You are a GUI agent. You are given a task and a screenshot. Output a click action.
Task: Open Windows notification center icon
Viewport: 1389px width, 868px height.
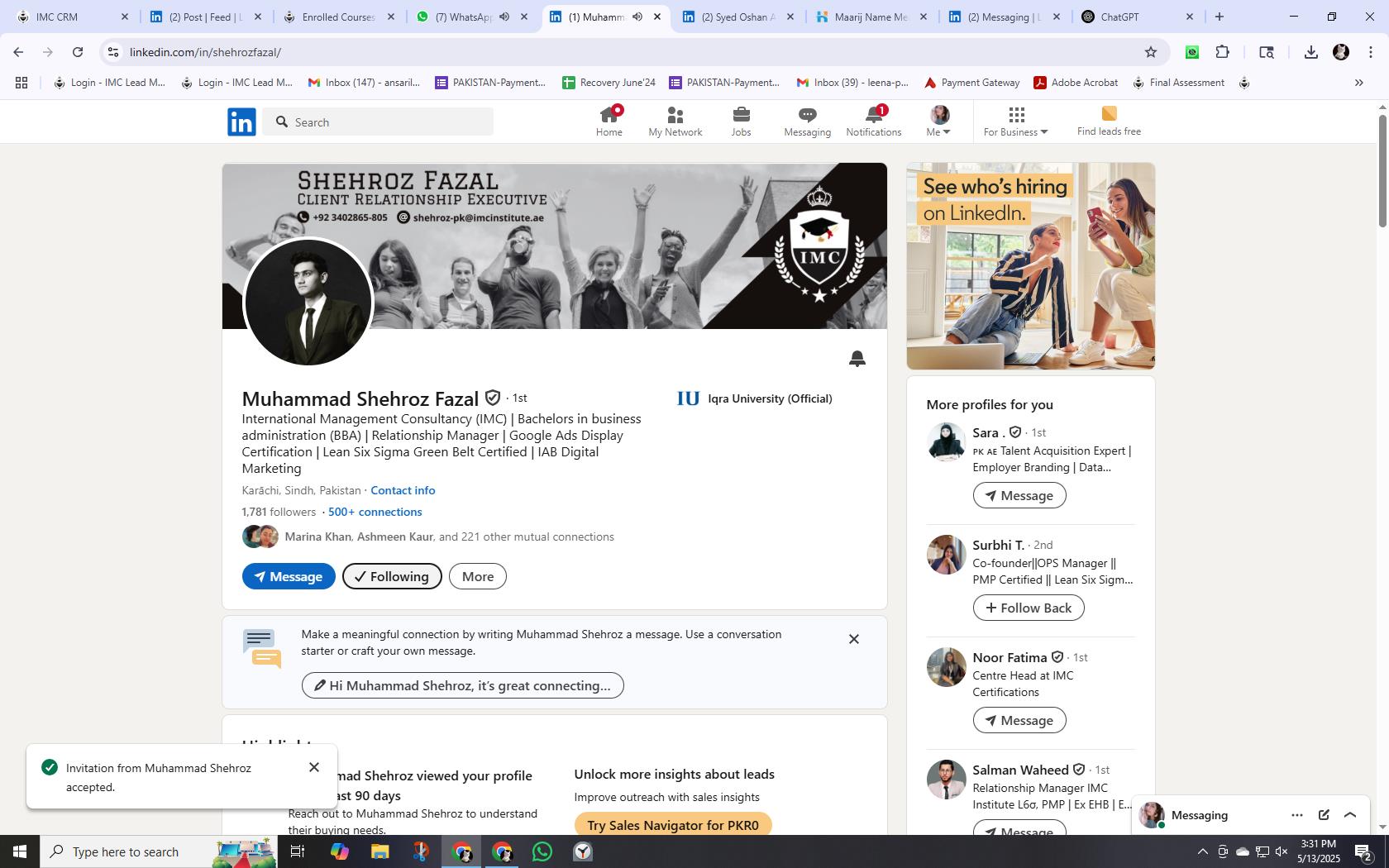tap(1363, 851)
